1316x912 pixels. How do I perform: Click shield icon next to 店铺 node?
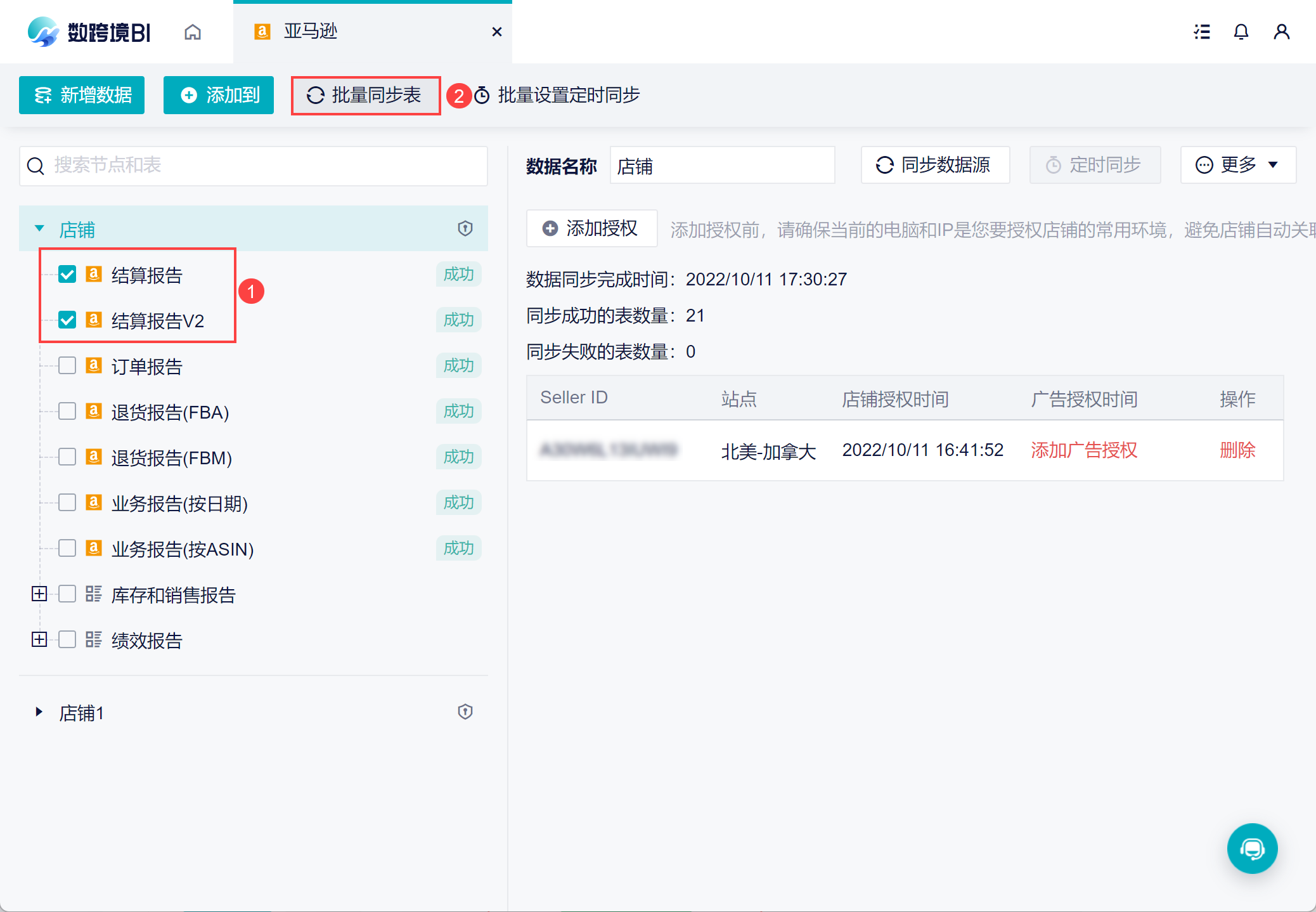[x=465, y=228]
